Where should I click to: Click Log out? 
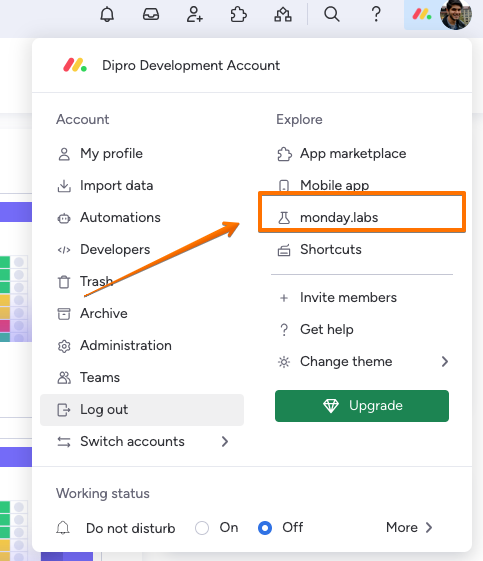(x=142, y=410)
